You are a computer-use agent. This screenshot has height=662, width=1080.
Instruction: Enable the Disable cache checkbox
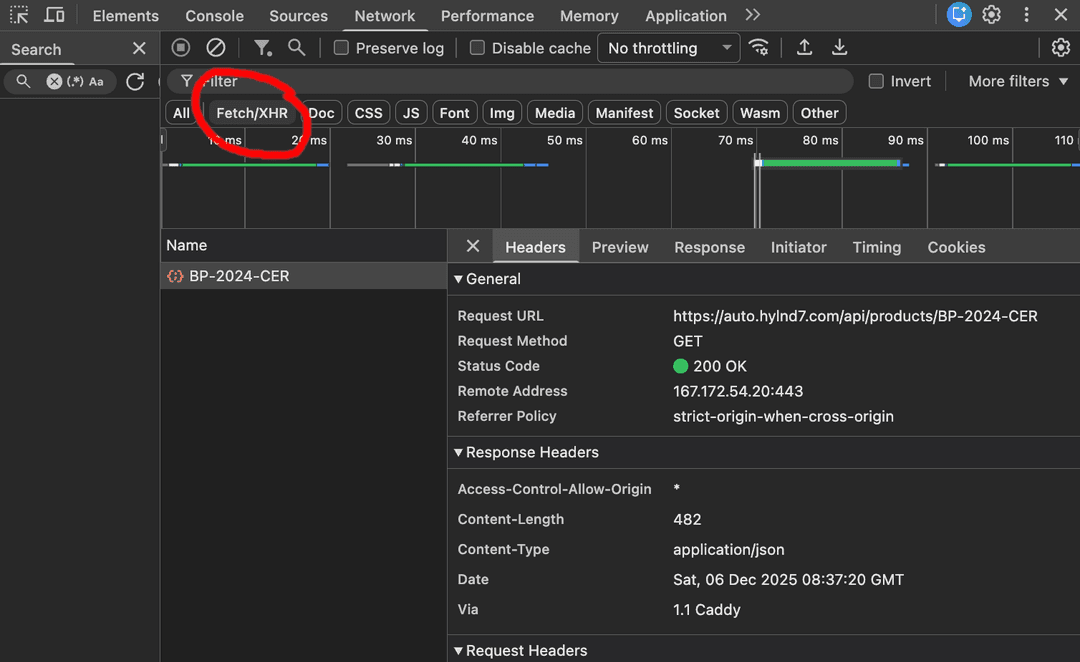(477, 48)
